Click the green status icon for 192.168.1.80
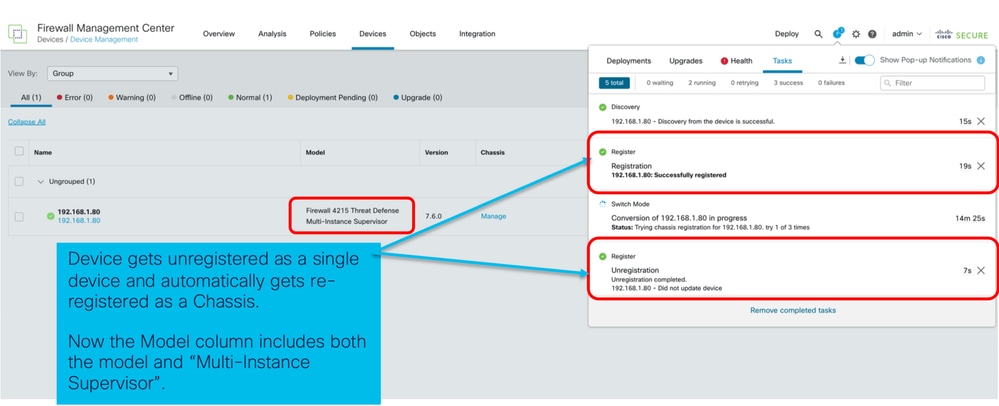The height and width of the screenshot is (406, 999). point(50,216)
